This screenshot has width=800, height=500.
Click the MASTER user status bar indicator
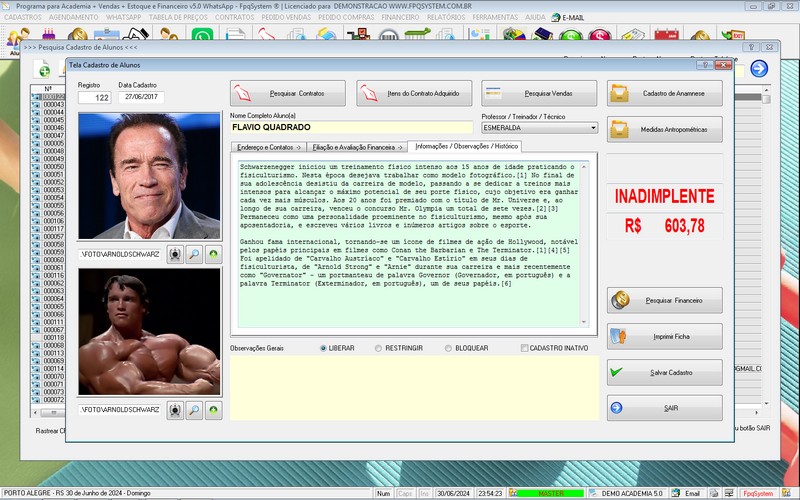551,493
